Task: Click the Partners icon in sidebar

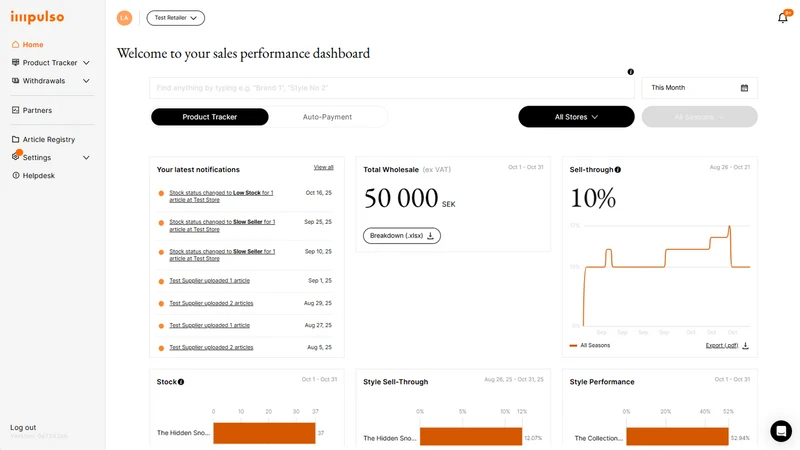Action: tap(15, 110)
